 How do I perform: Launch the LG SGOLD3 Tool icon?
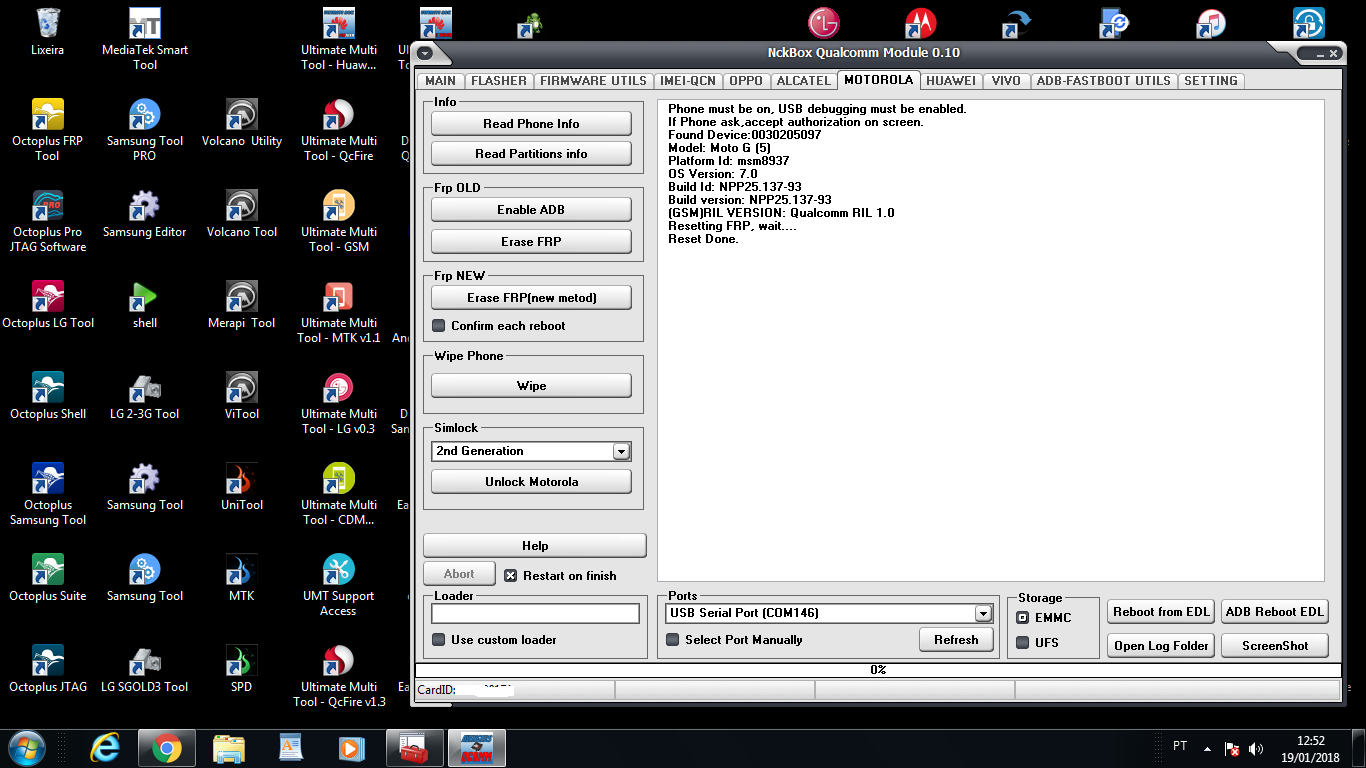point(145,669)
